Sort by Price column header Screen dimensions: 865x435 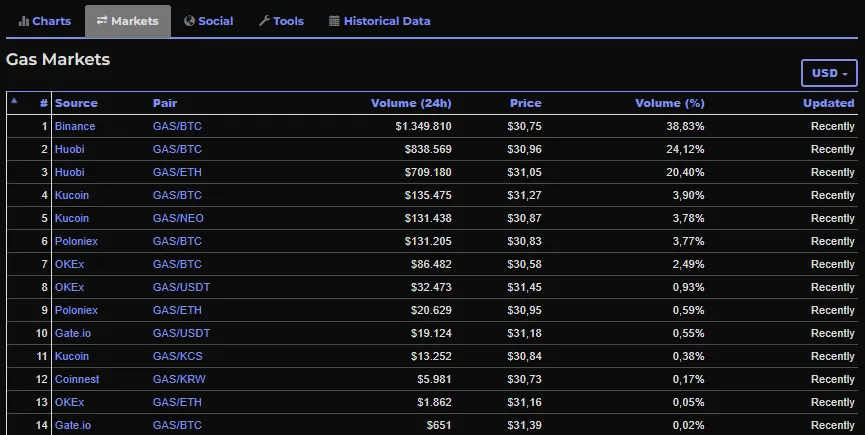pos(525,103)
